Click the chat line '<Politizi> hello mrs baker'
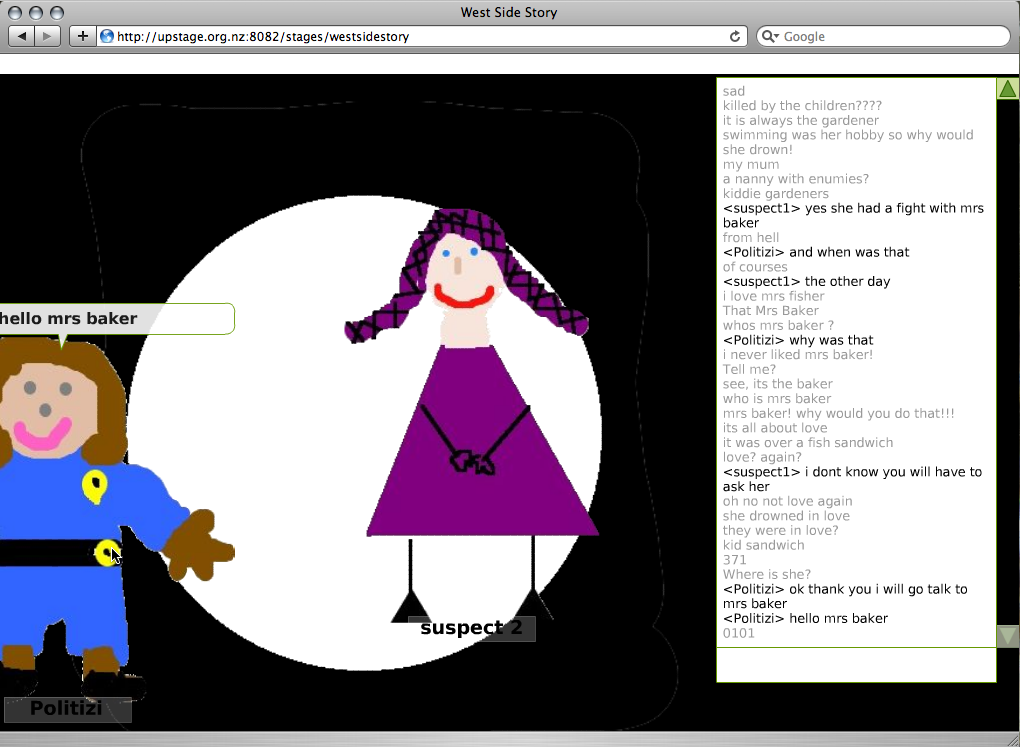The width and height of the screenshot is (1020, 747). pos(804,618)
